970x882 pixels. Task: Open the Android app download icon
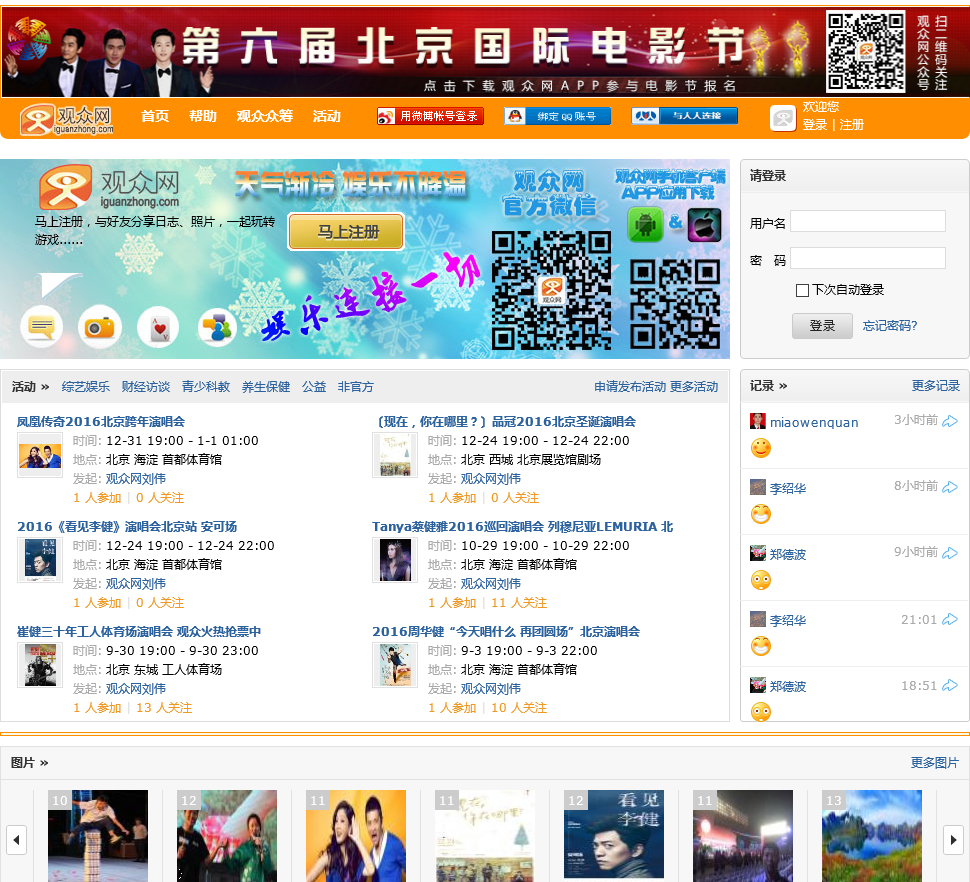645,224
